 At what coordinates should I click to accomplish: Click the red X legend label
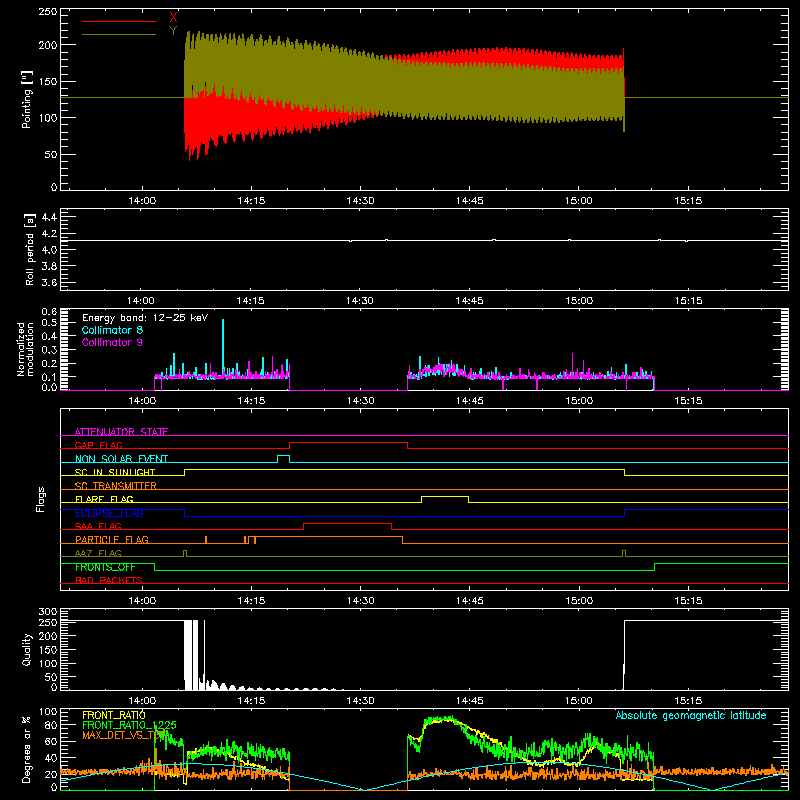pos(173,17)
